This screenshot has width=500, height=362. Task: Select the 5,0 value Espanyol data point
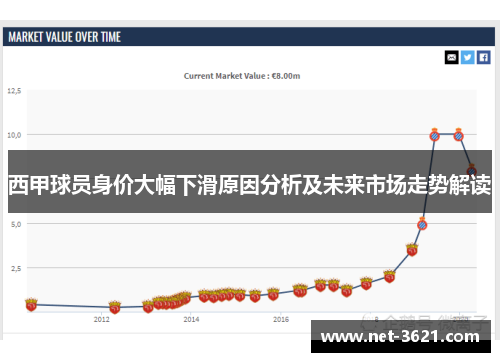[x=422, y=224]
